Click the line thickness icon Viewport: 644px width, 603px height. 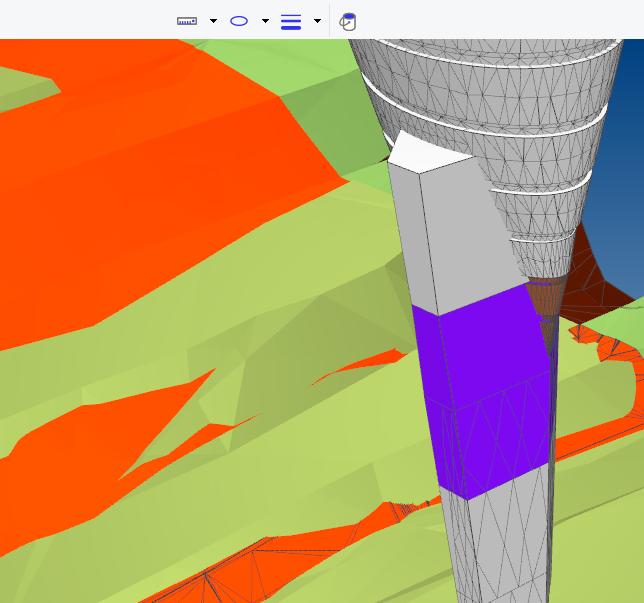(291, 21)
